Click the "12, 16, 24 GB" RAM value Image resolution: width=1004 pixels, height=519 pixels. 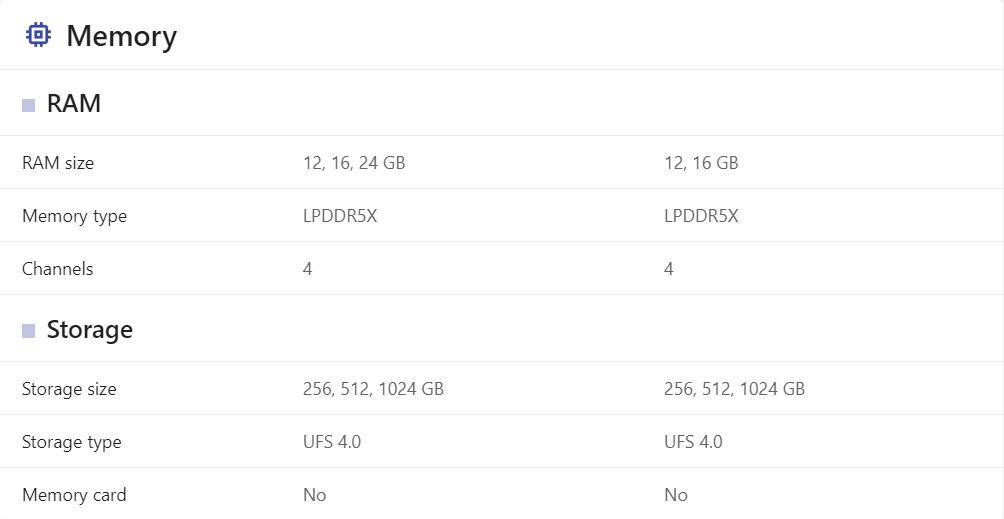[354, 162]
